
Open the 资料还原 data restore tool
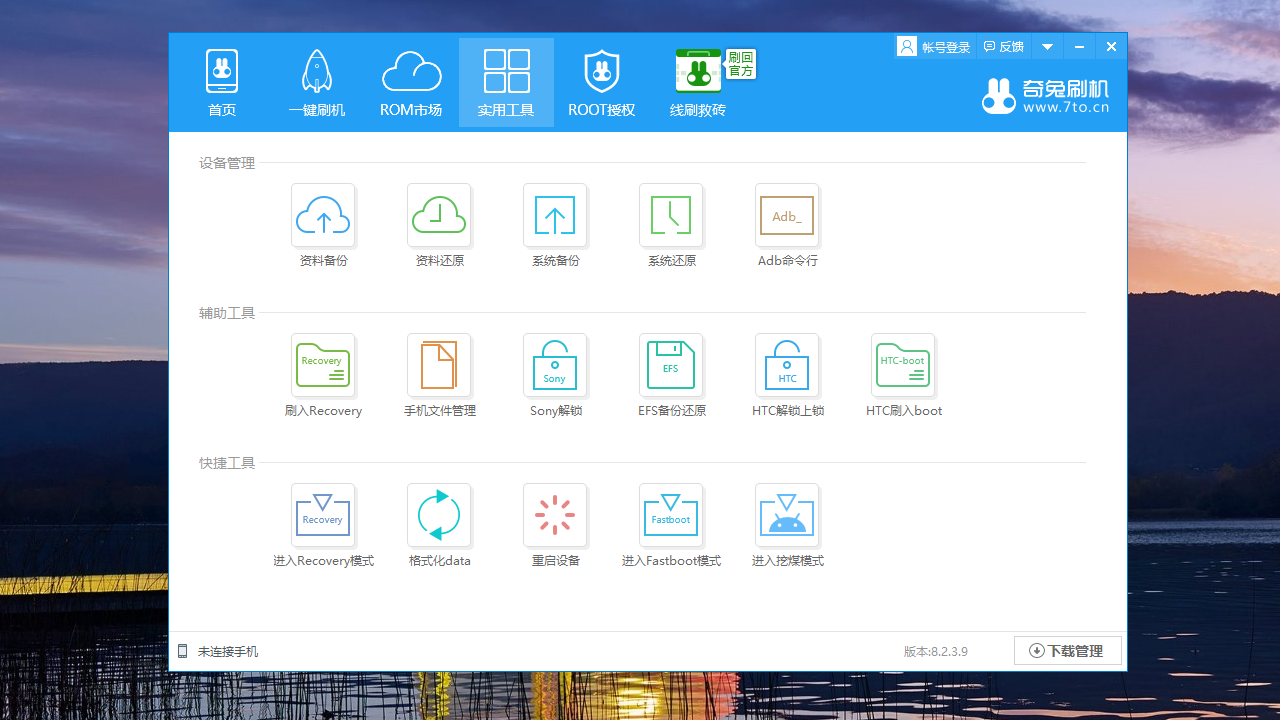point(439,216)
